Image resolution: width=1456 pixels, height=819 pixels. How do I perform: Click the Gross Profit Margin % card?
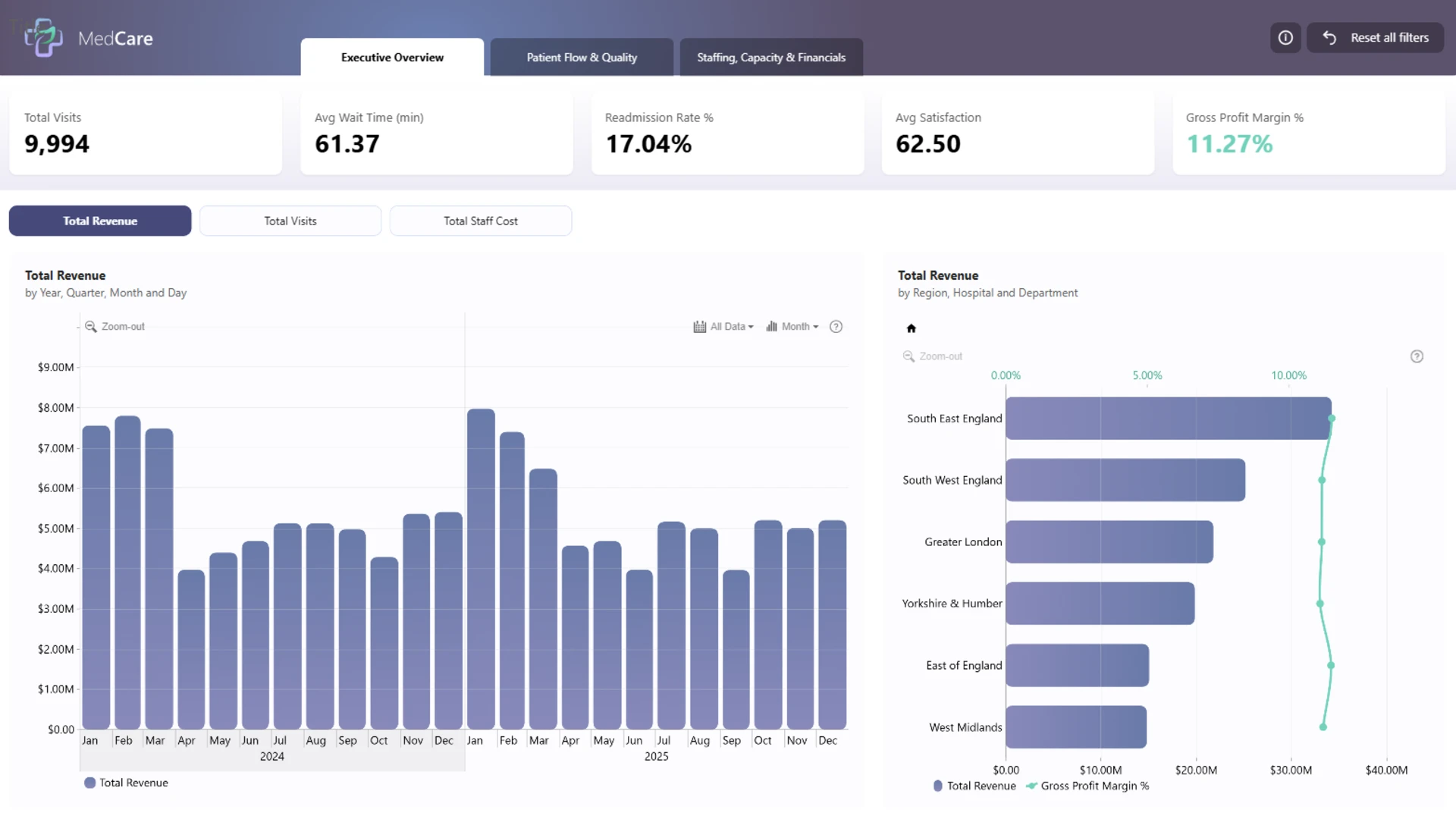coord(1309,134)
